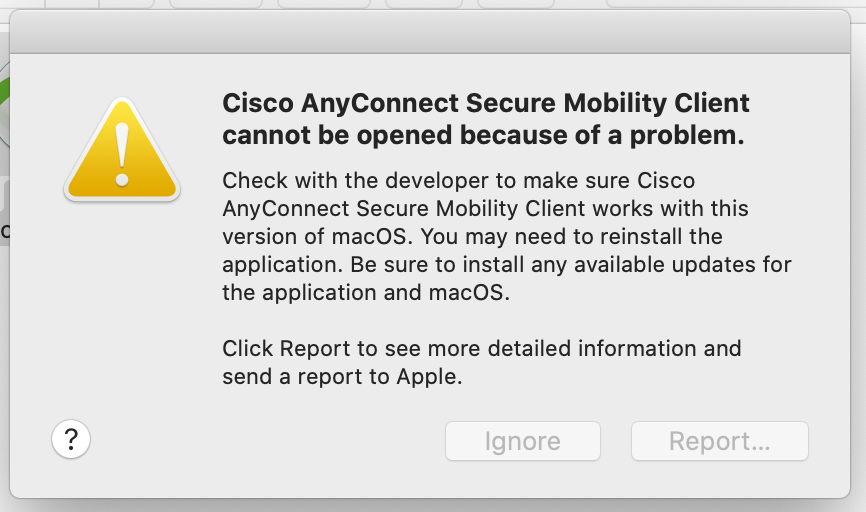
Task: Click the bold Cisco AnyConnect error heading
Action: tap(485, 119)
